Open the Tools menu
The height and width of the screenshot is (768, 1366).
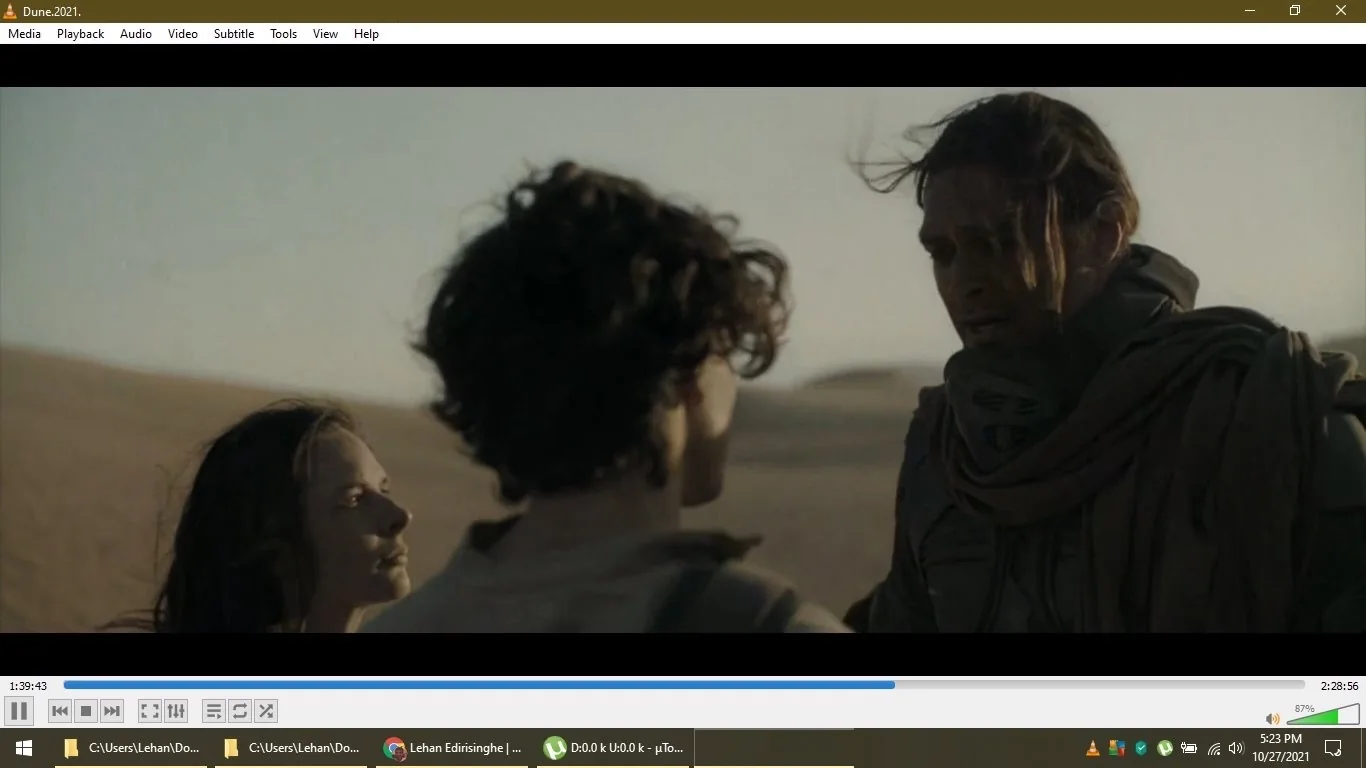click(284, 34)
